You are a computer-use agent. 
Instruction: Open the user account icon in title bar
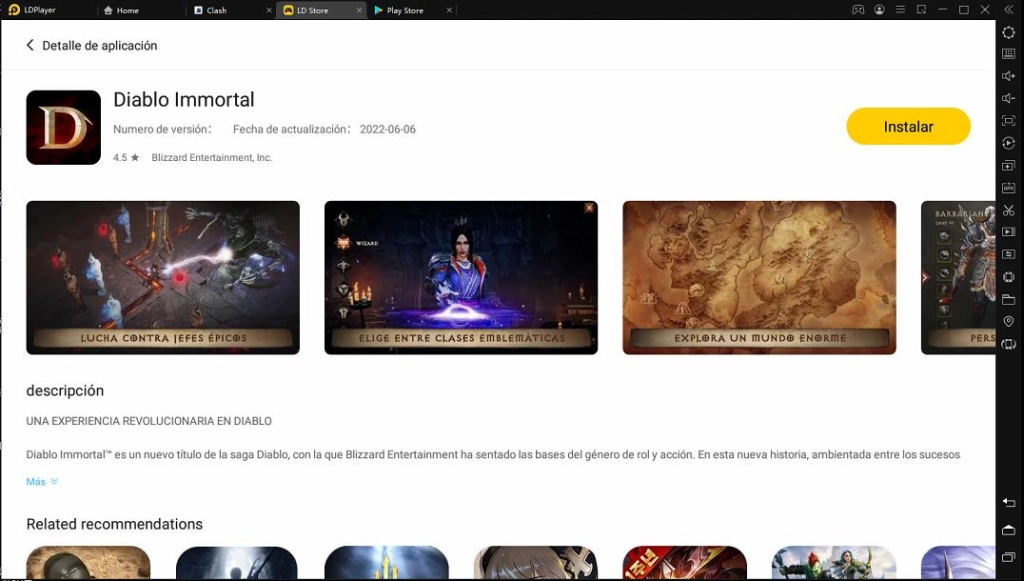880,10
